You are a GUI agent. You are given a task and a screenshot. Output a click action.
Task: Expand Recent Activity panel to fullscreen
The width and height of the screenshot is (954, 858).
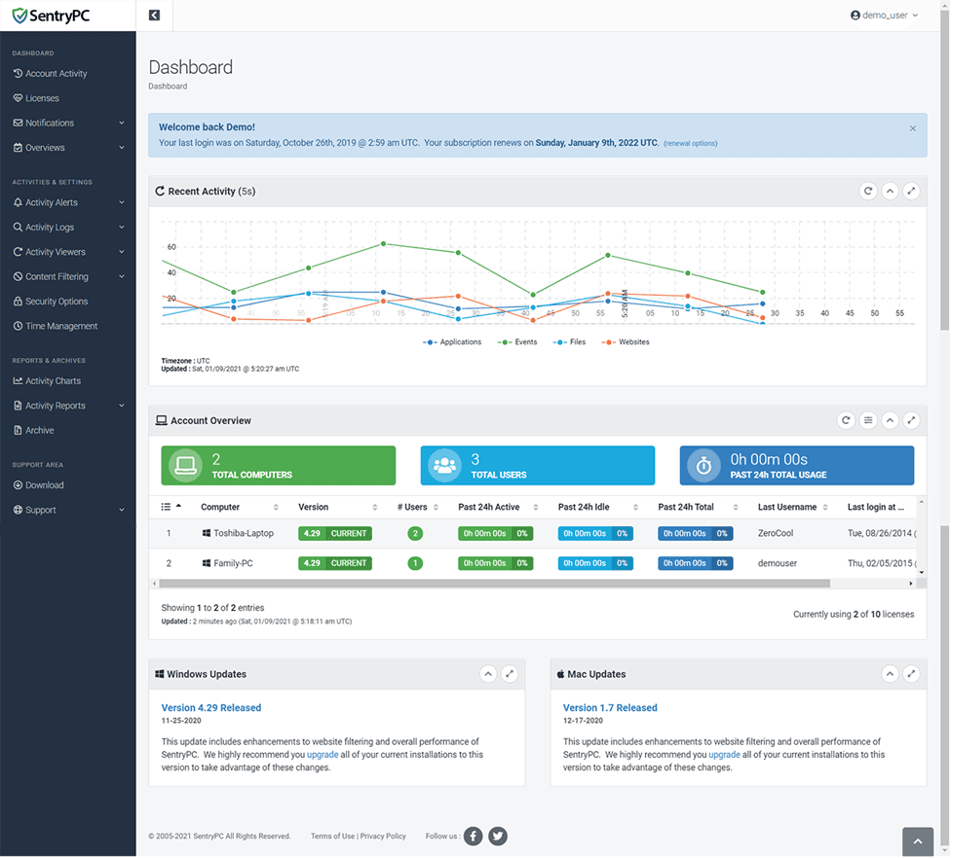click(x=911, y=190)
